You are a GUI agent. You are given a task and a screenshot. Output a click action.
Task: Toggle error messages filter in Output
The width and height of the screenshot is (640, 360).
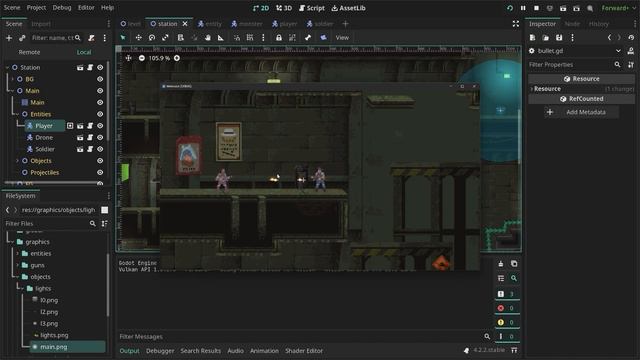pos(506,308)
